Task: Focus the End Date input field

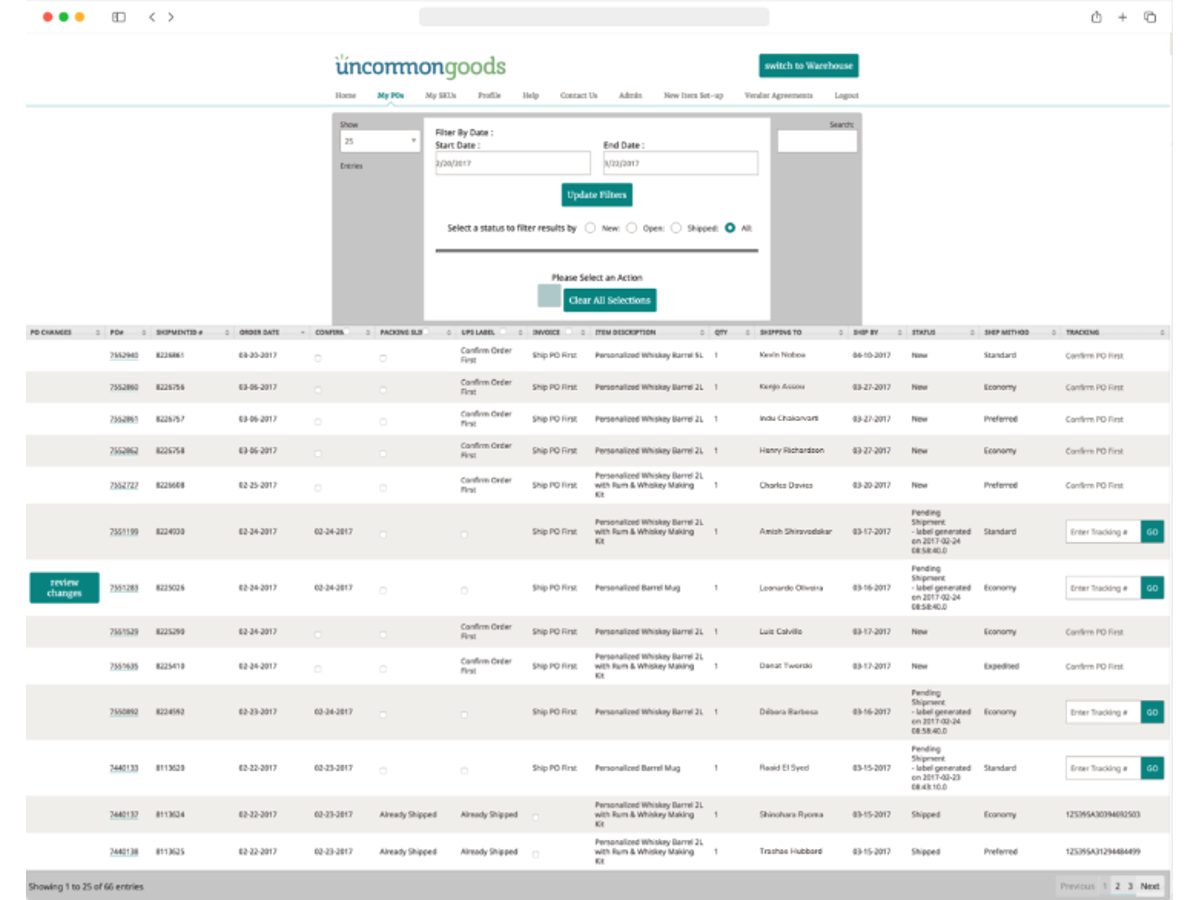Action: pos(680,163)
